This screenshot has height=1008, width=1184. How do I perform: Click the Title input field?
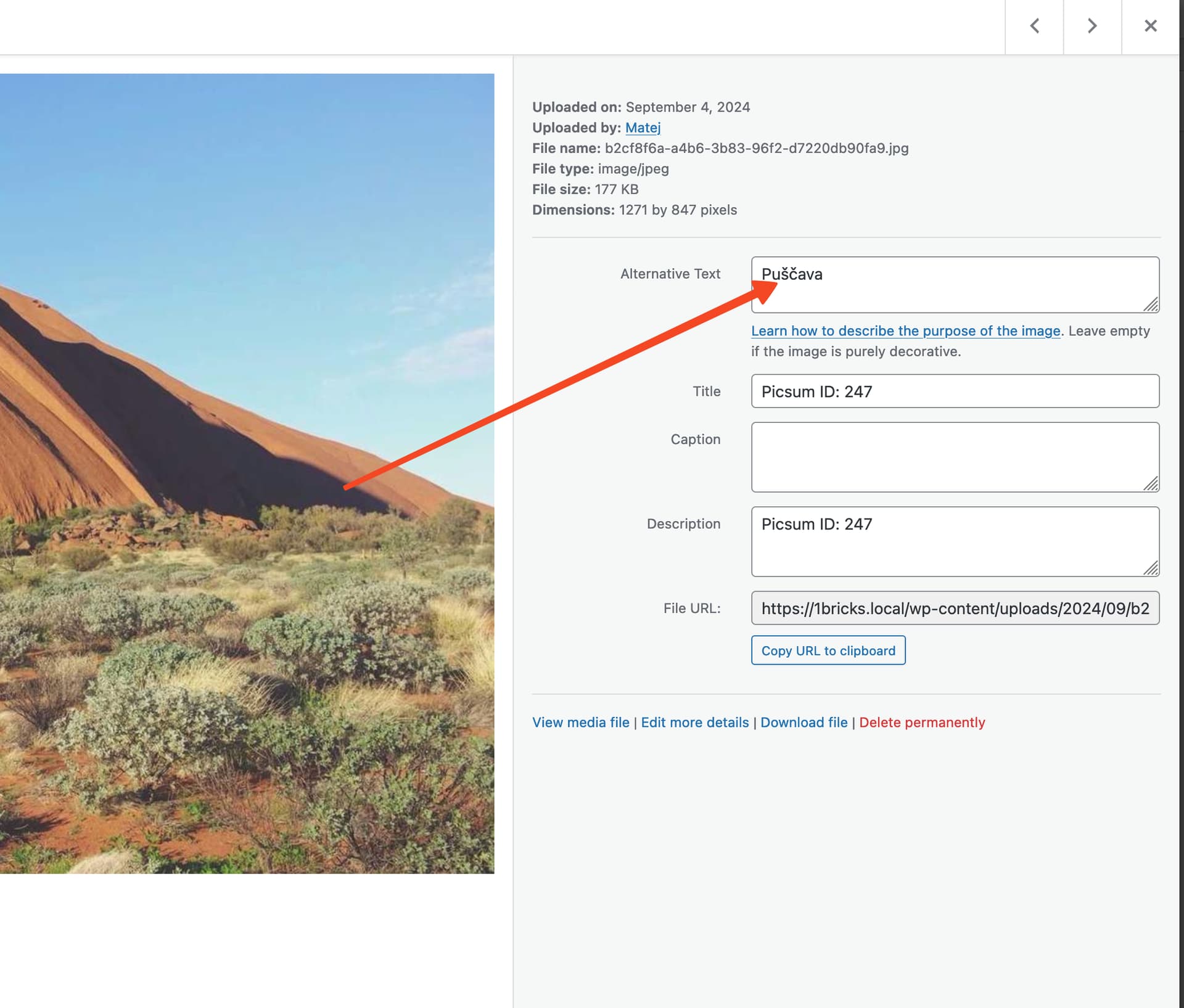(x=955, y=391)
